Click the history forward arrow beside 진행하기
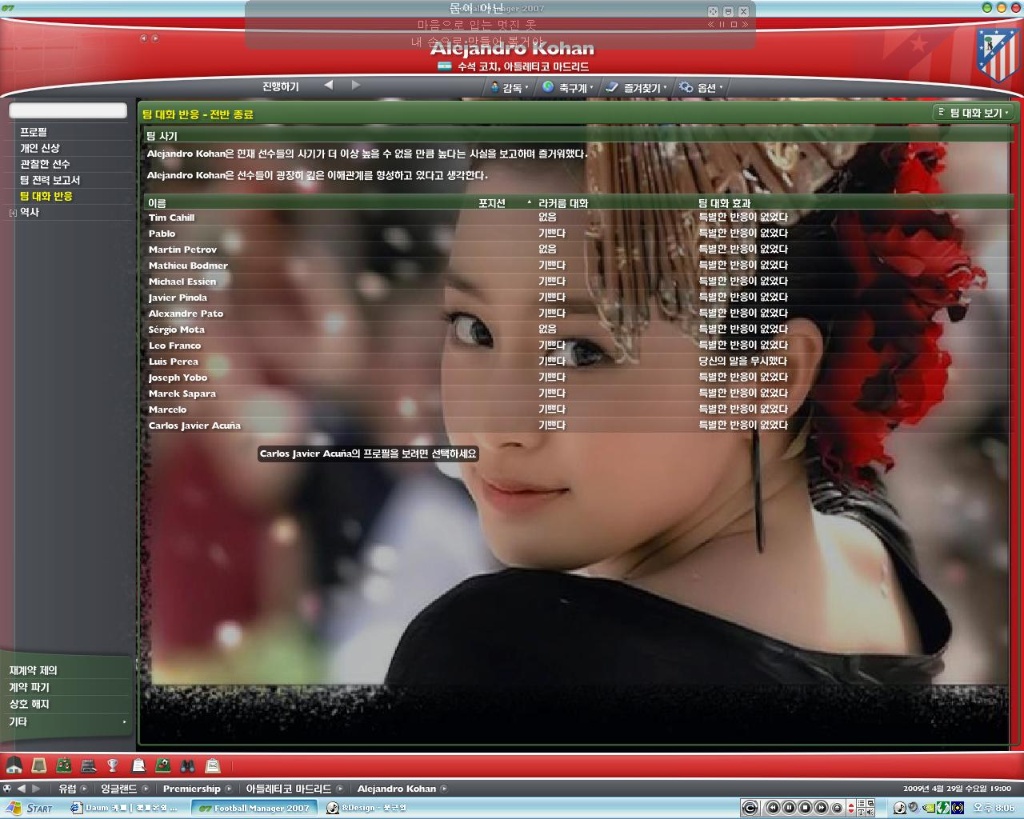The width and height of the screenshot is (1024, 819). click(355, 85)
